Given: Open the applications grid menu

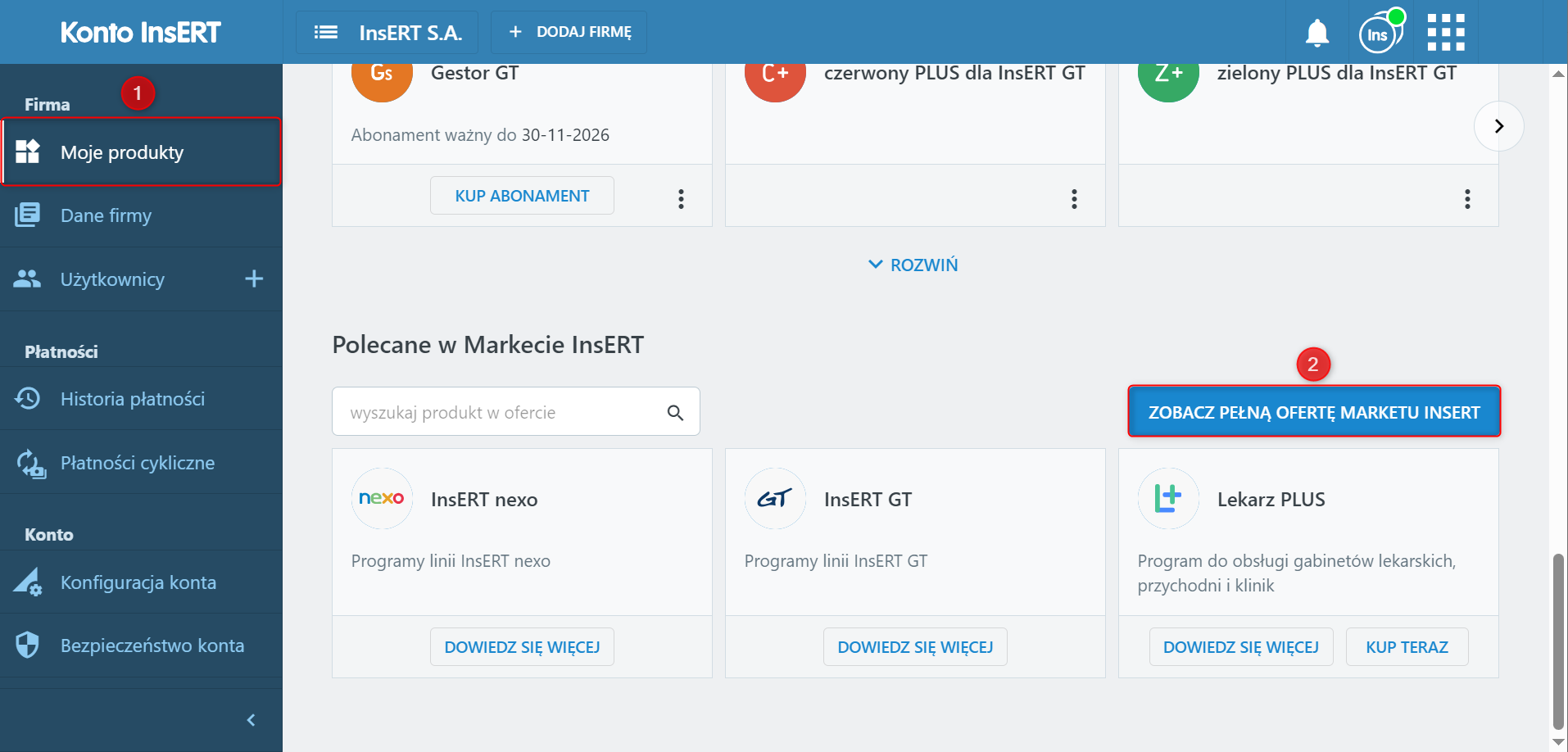Looking at the screenshot, I should 1446,33.
